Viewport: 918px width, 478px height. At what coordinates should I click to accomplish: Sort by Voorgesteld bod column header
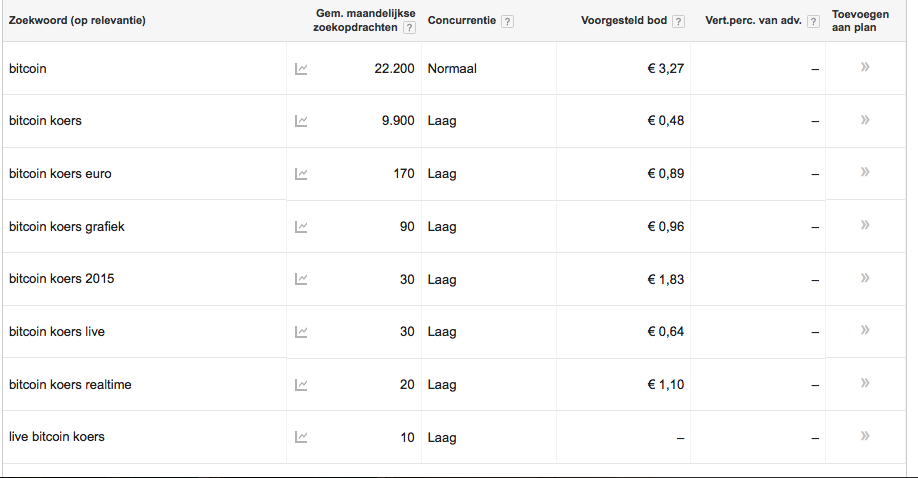pos(624,21)
